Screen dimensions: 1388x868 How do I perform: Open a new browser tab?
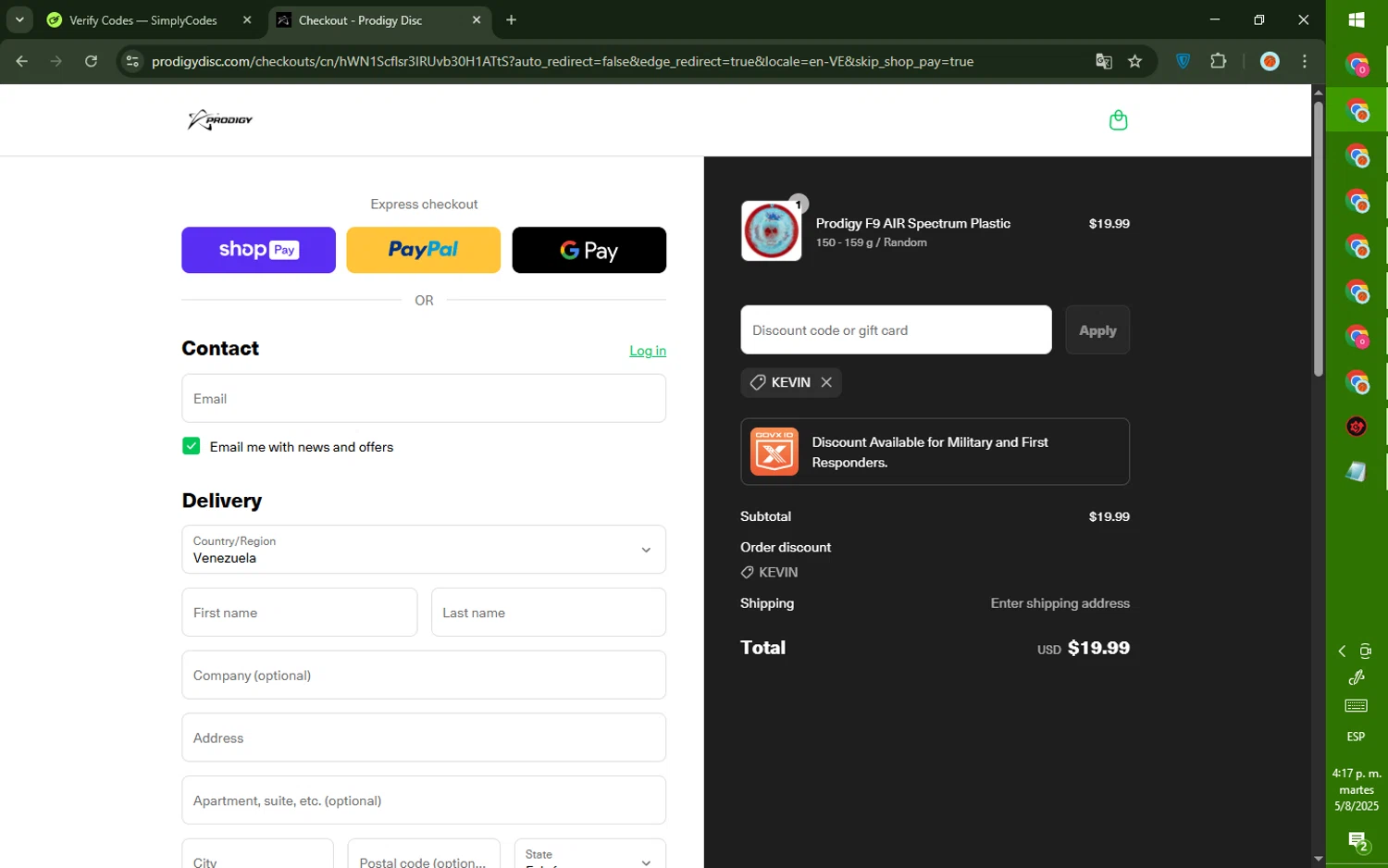511,19
